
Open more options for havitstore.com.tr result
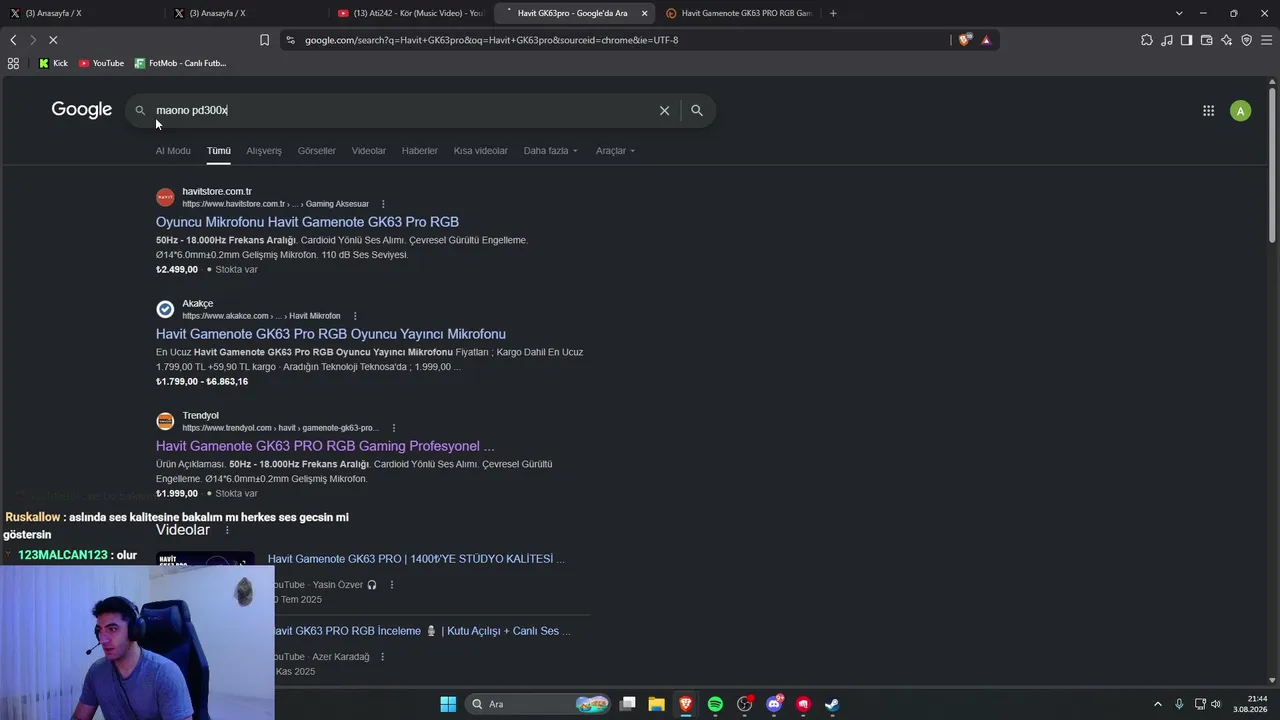(383, 204)
